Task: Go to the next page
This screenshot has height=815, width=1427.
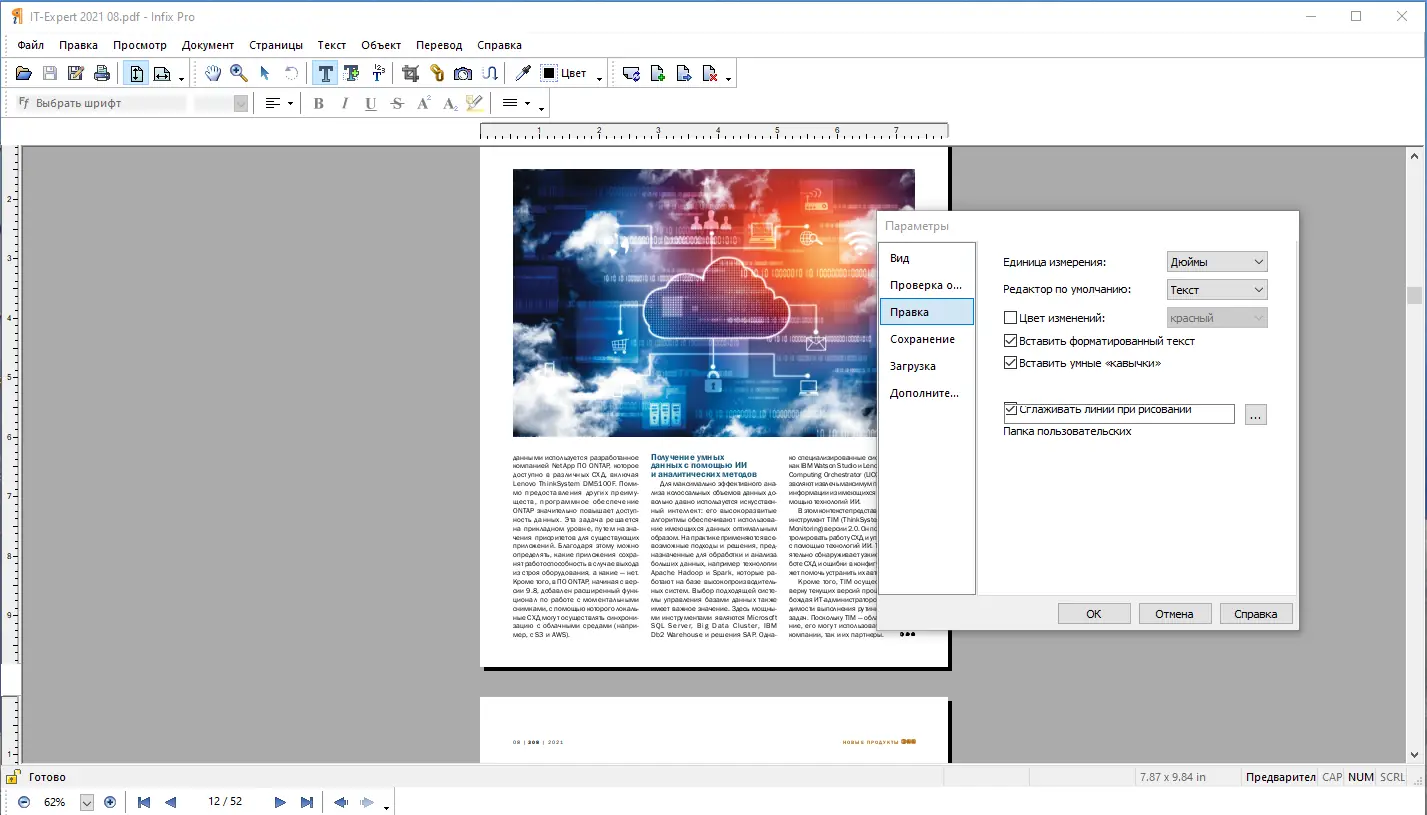Action: [x=281, y=802]
